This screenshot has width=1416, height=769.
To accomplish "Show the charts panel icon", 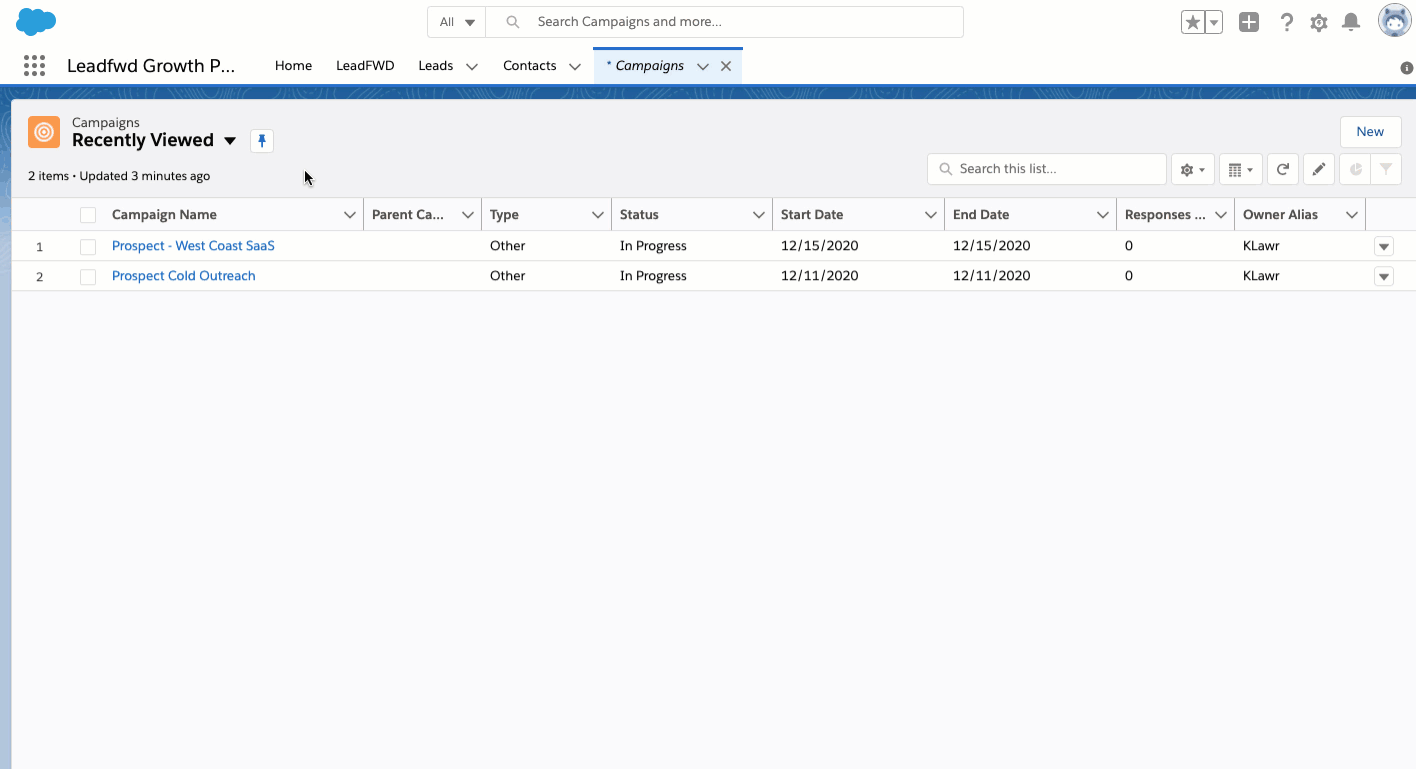I will point(1355,170).
